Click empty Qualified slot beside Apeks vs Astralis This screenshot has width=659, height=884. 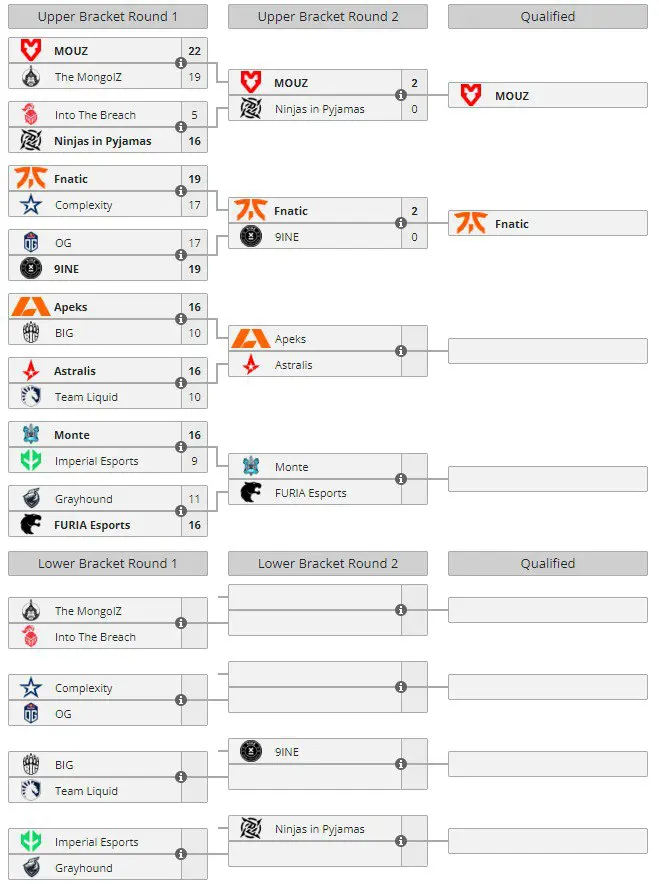[548, 351]
